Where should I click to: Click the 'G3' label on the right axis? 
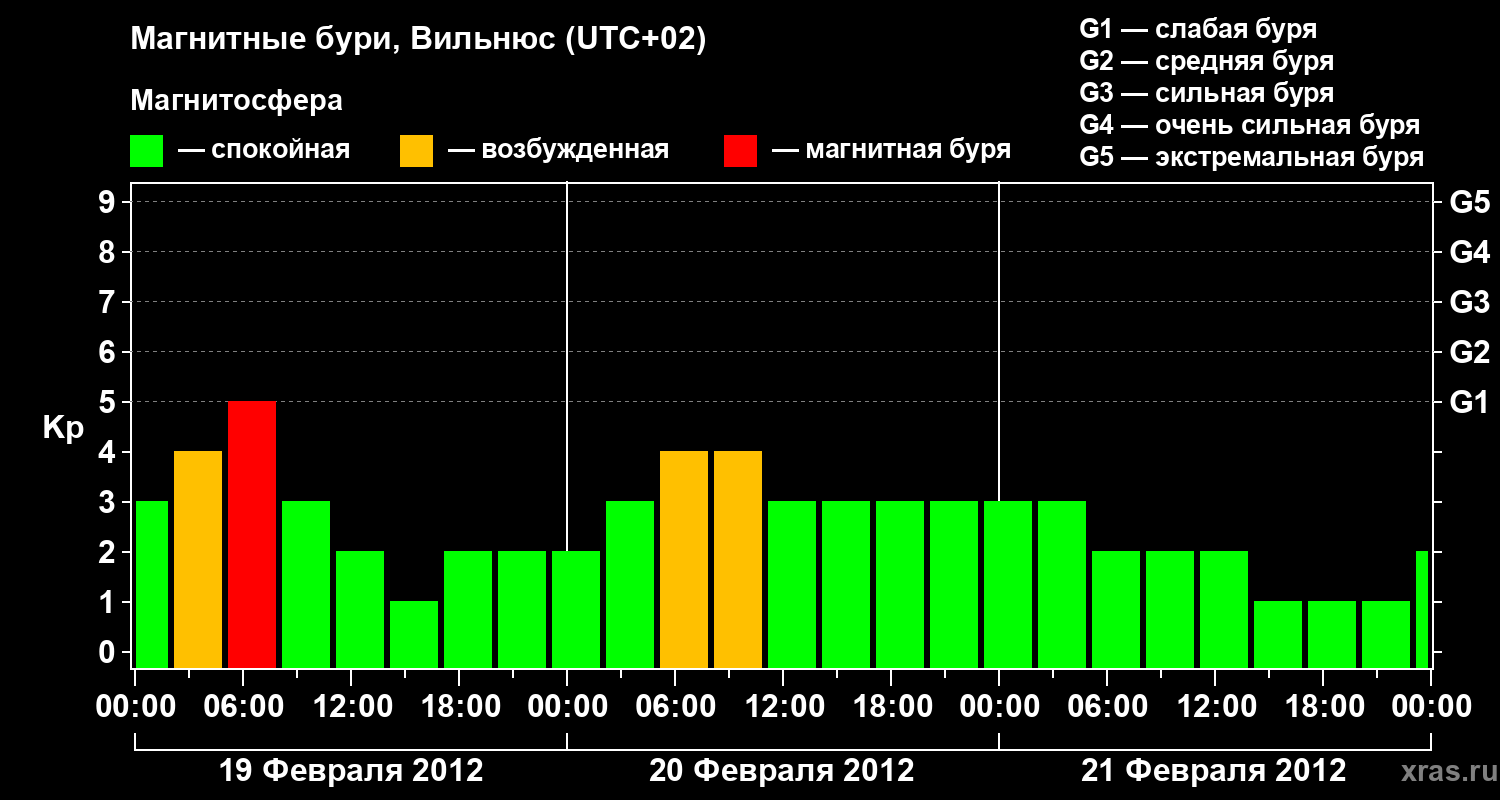tap(1469, 302)
